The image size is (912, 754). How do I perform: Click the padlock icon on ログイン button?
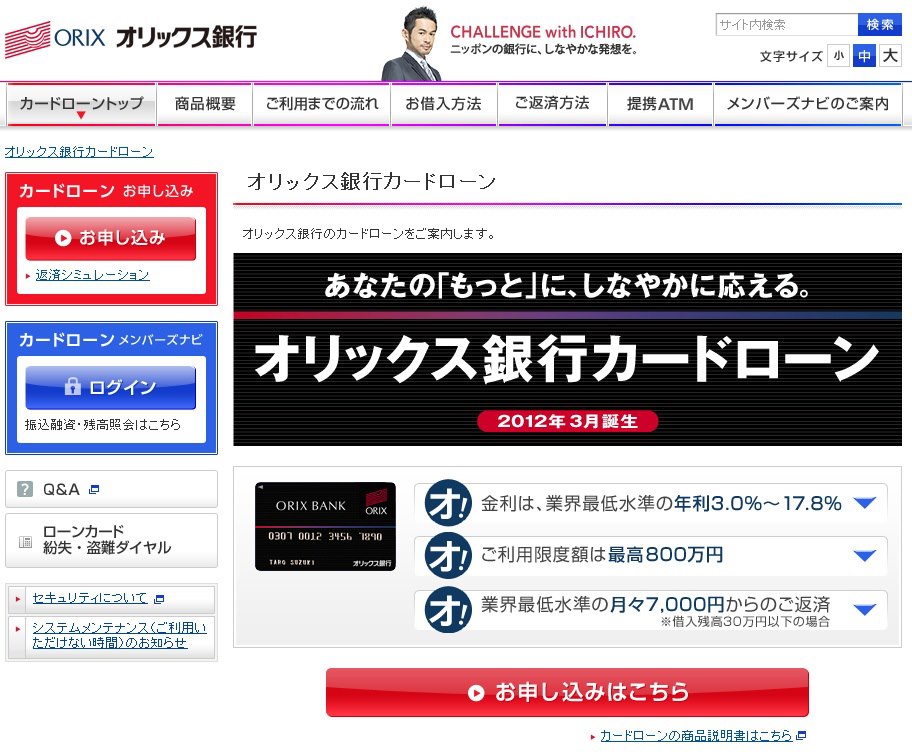(72, 386)
